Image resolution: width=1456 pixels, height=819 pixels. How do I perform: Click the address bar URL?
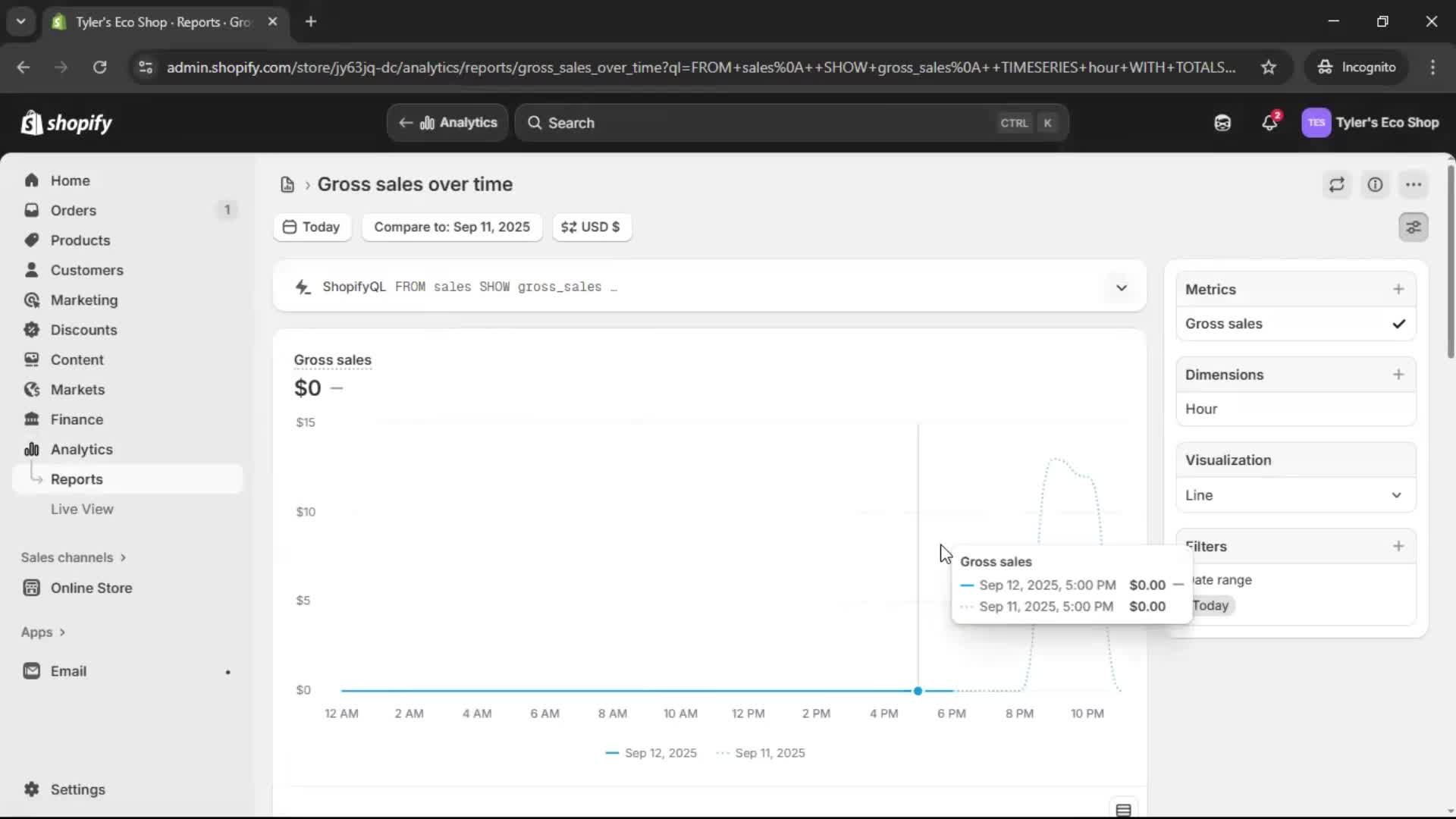pyautogui.click(x=701, y=67)
